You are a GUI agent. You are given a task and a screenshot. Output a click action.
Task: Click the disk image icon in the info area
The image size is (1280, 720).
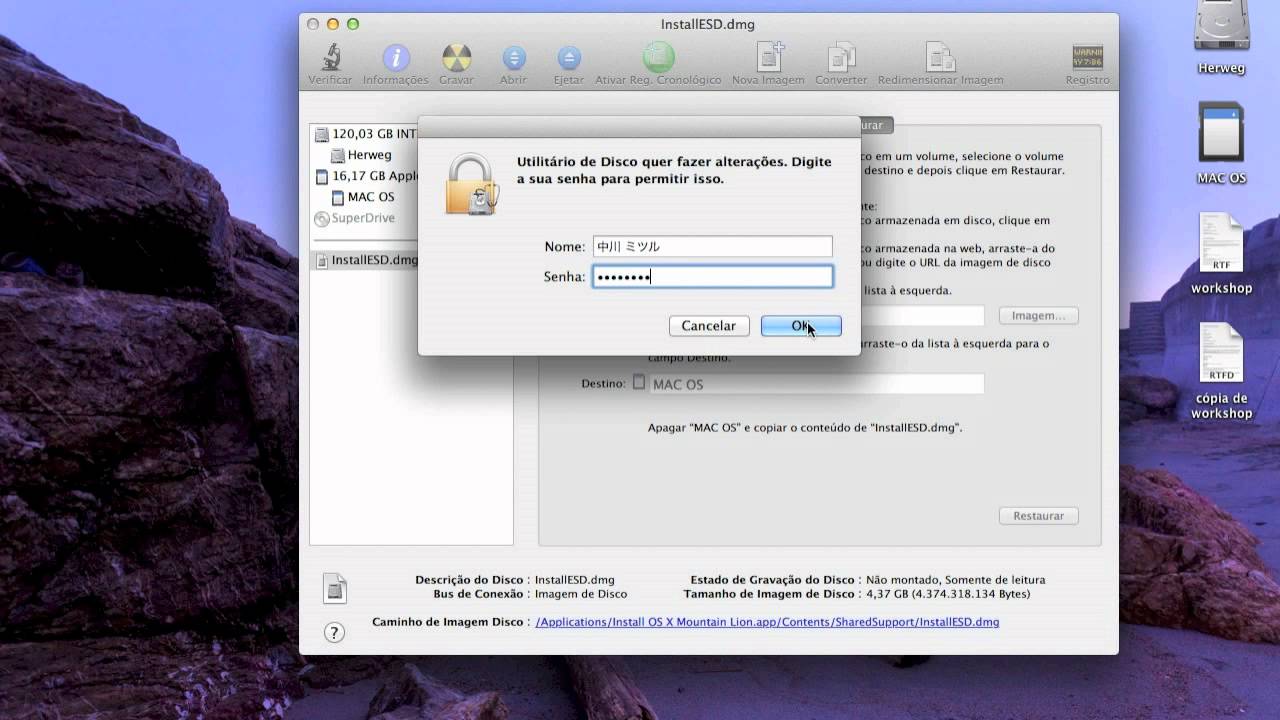(335, 588)
